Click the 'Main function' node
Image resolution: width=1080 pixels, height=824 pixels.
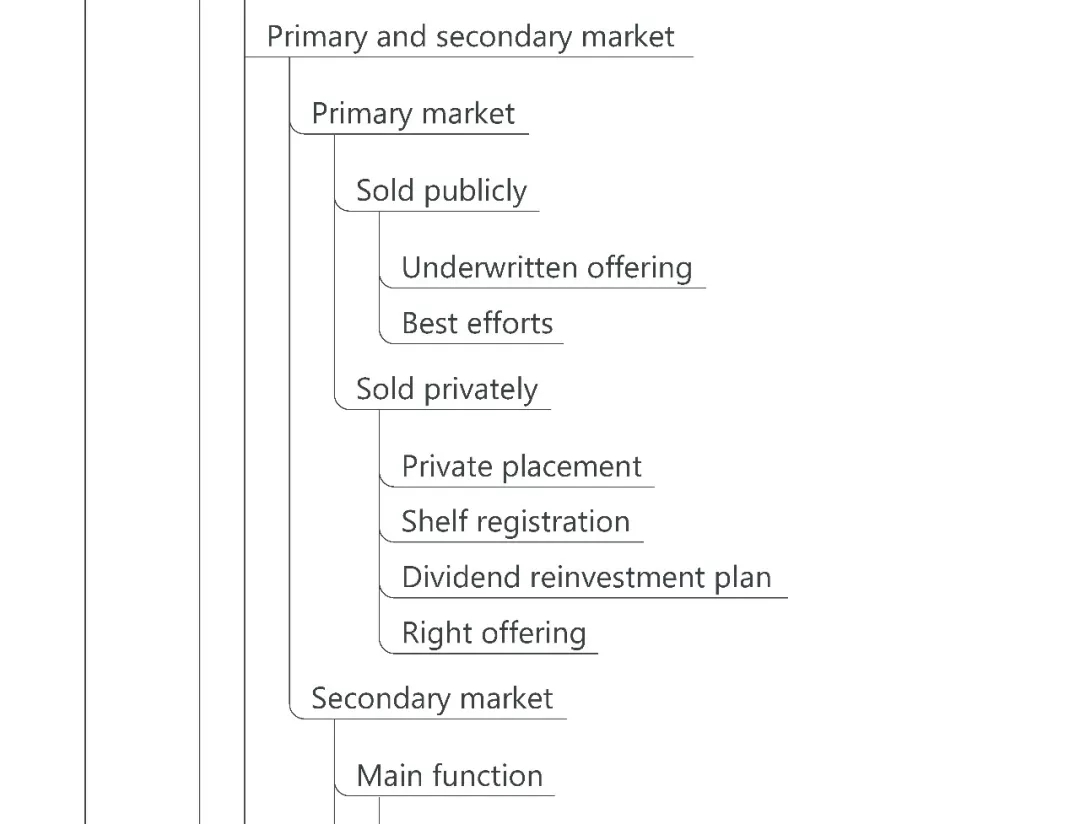pyautogui.click(x=449, y=775)
